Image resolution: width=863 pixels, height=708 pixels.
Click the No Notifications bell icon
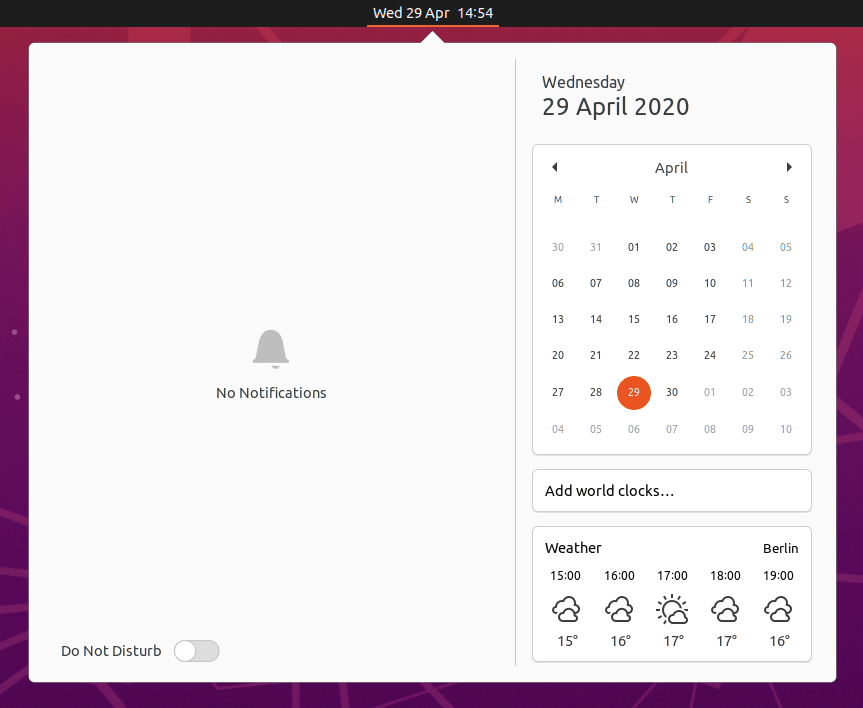(271, 349)
